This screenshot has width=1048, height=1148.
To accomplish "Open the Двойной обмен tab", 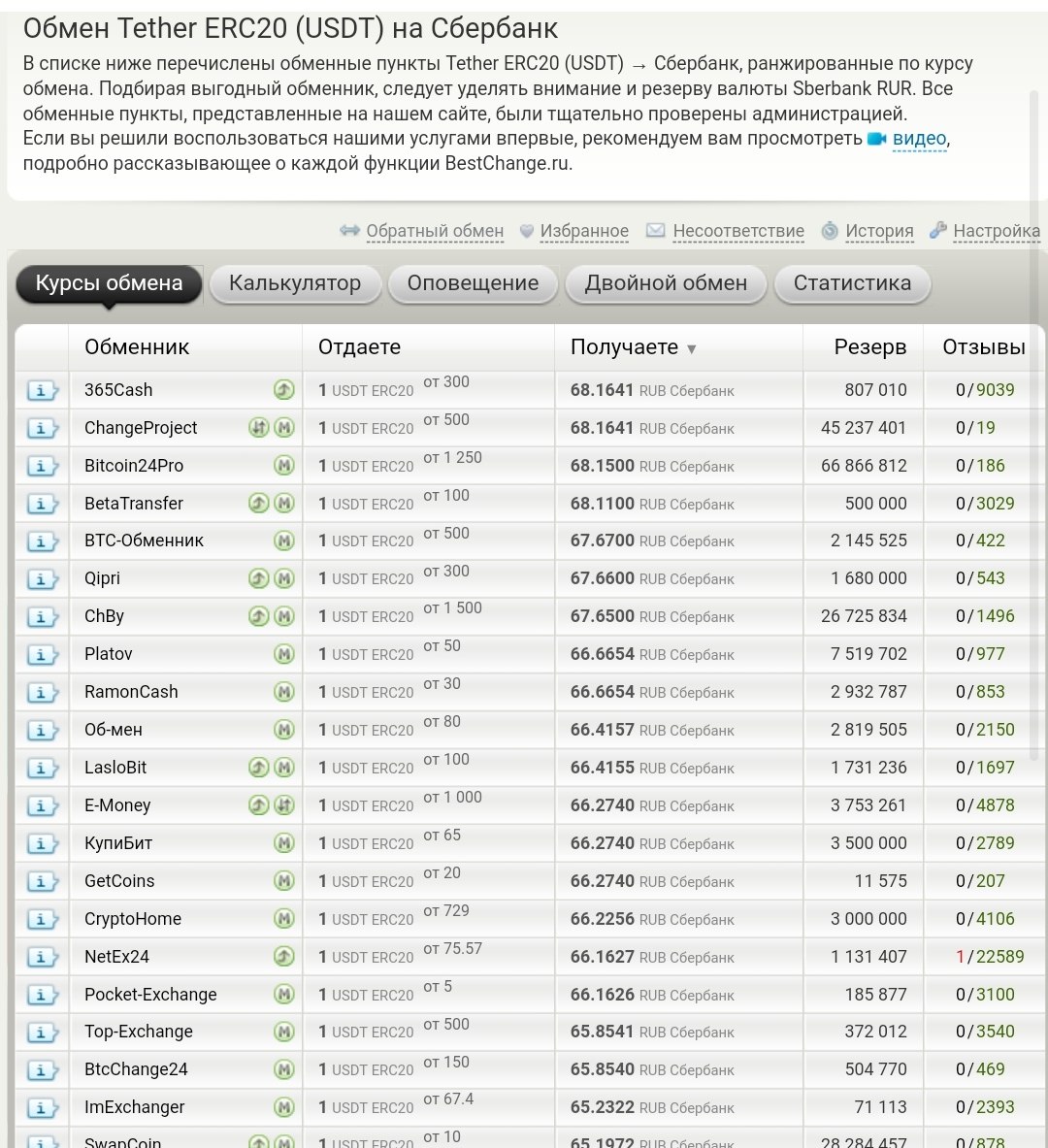I will 666,283.
